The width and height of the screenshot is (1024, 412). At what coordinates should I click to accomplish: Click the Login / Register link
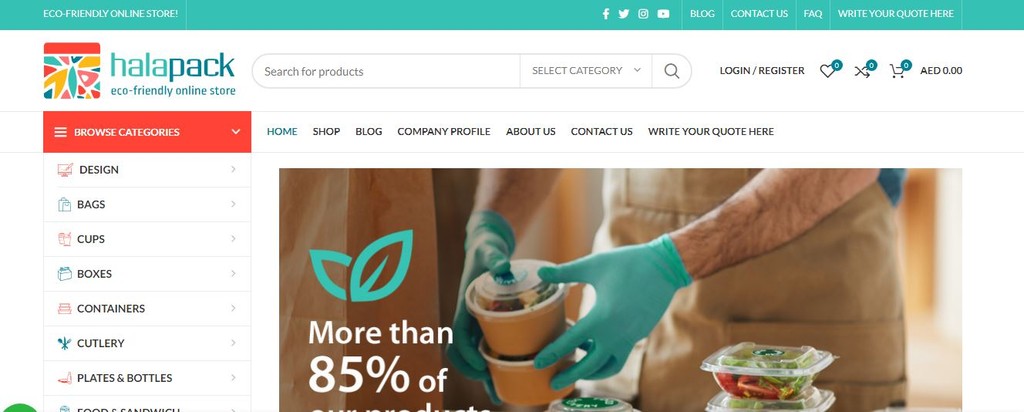tap(761, 71)
